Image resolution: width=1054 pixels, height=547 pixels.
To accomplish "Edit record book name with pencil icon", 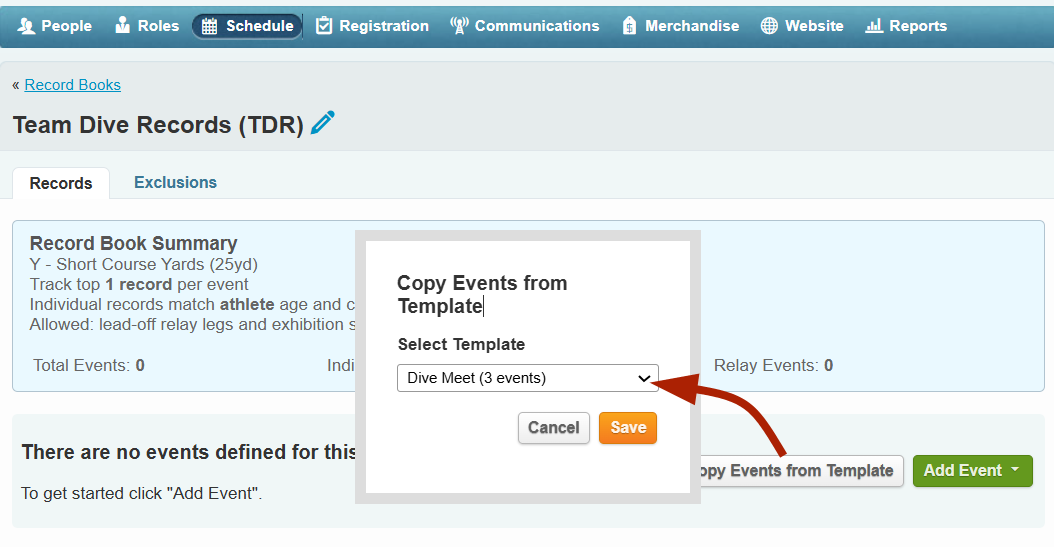I will click(x=323, y=124).
